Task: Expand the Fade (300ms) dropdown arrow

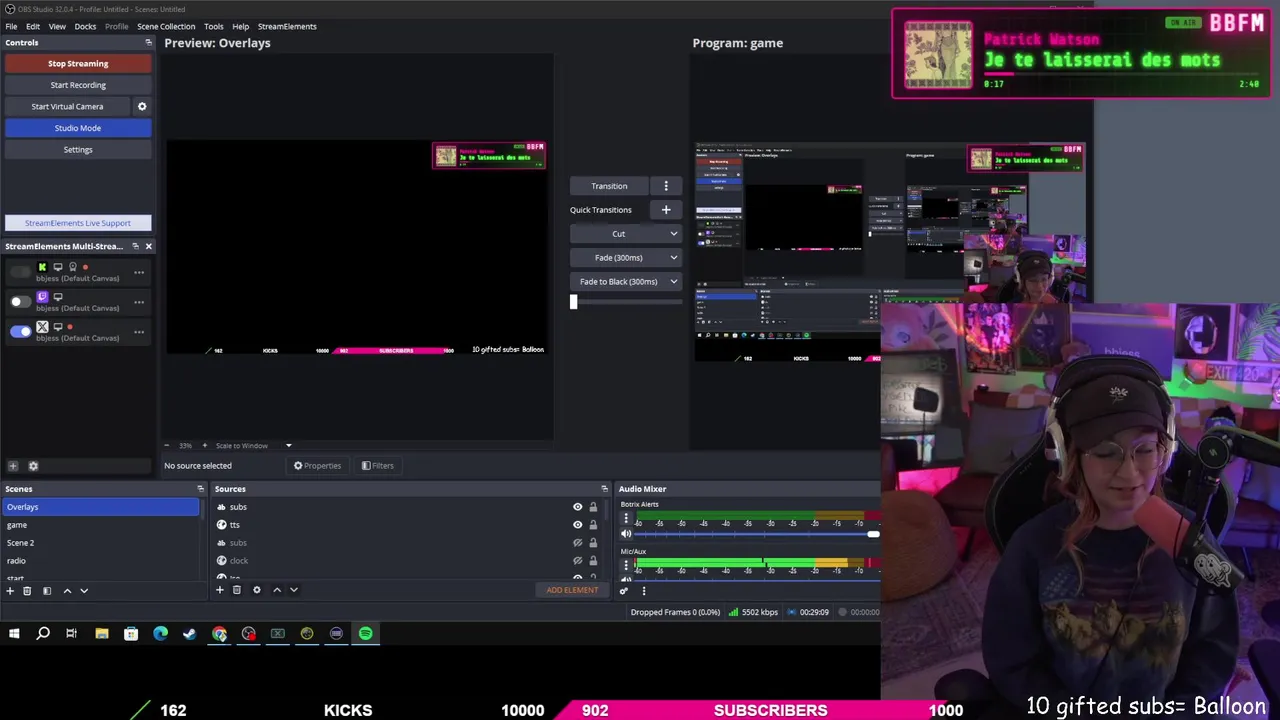Action: [673, 258]
